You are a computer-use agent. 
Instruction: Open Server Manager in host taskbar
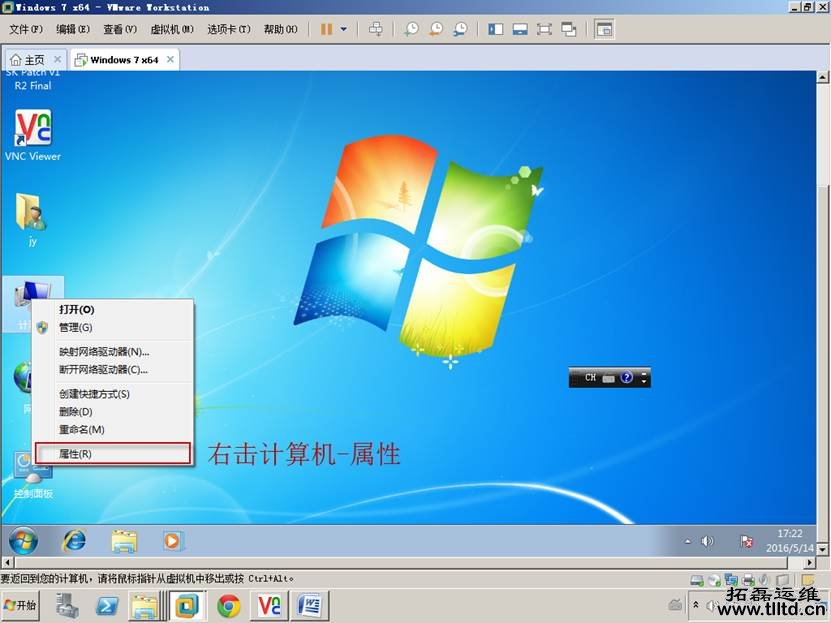[68, 606]
